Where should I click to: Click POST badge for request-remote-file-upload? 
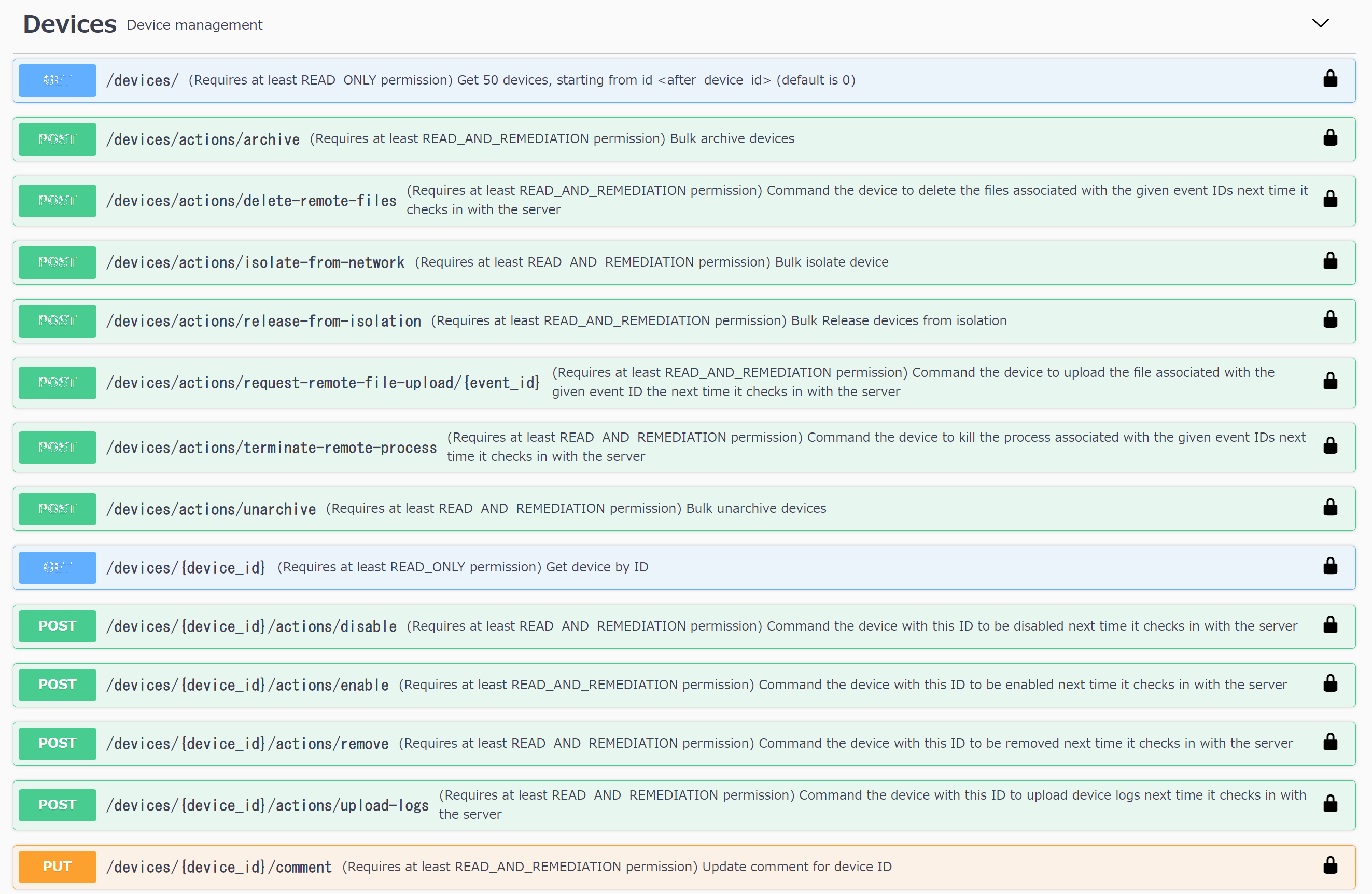pyautogui.click(x=57, y=382)
